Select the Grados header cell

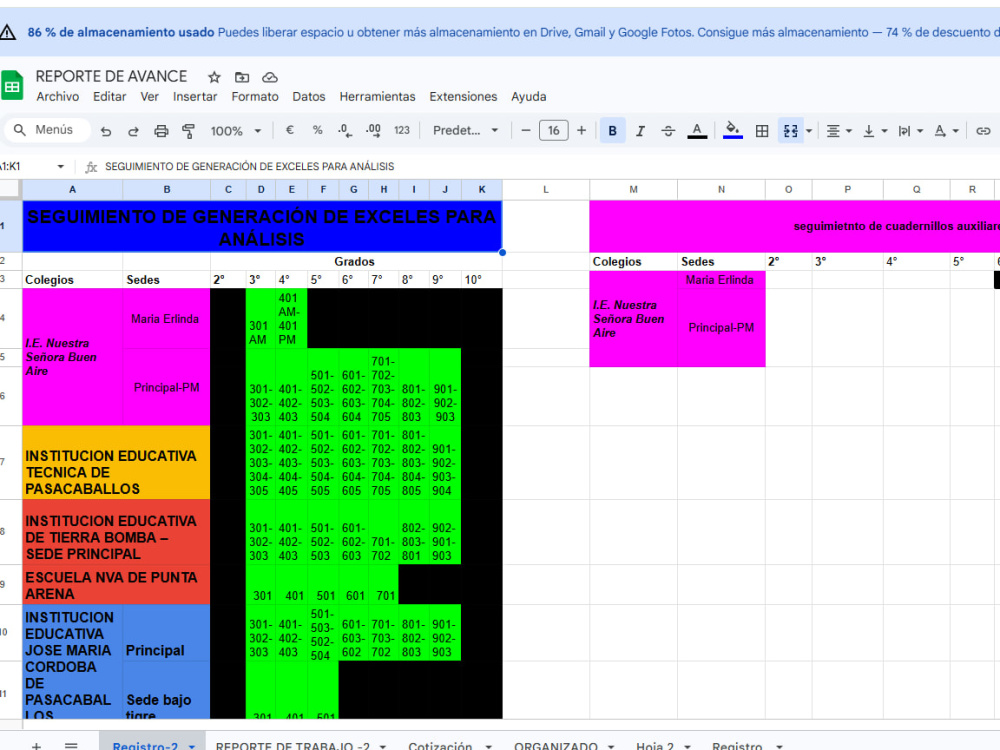356,261
